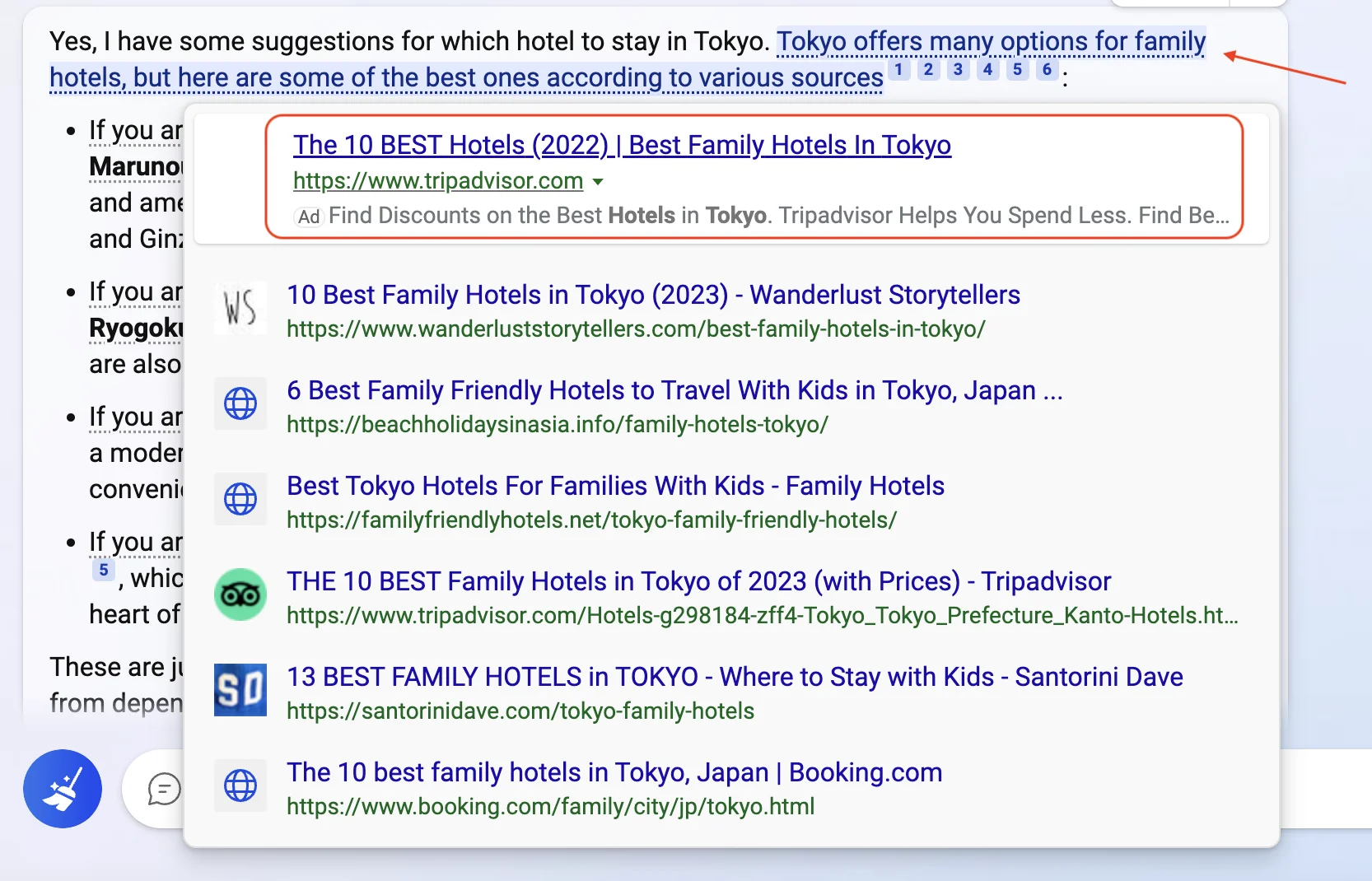Open Best Tokyo Hotels For Families link
Viewport: 1372px width, 881px height.
615,486
